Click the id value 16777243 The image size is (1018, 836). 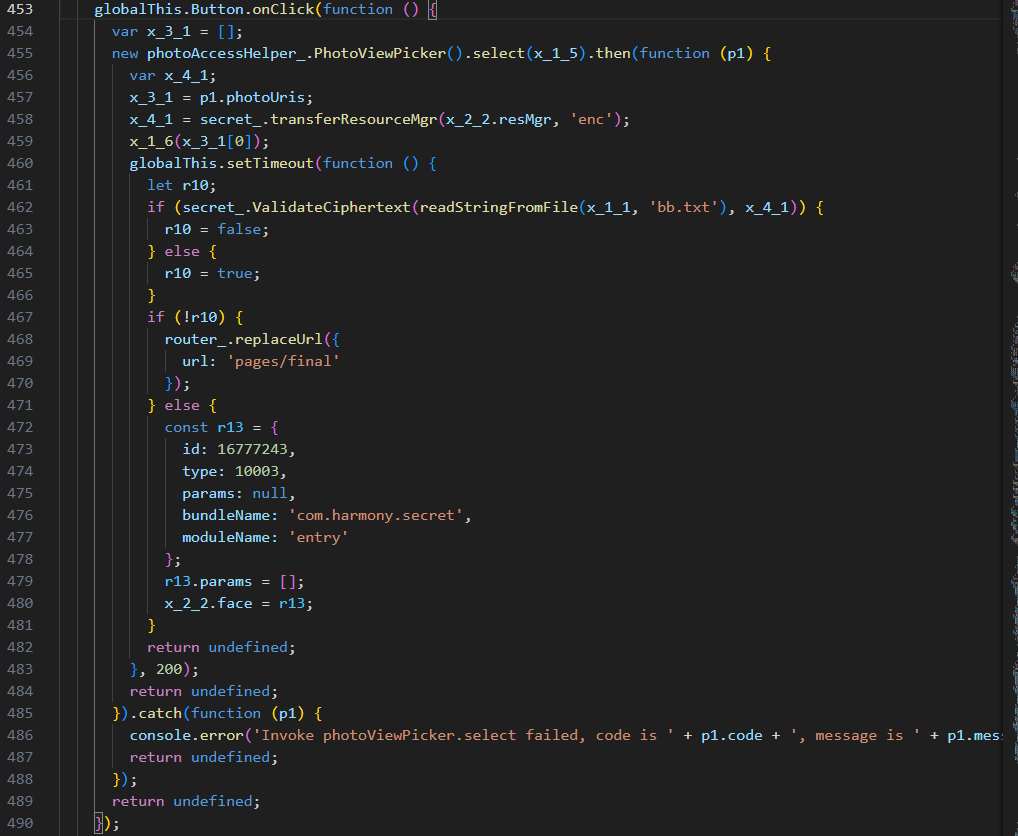tap(257, 449)
